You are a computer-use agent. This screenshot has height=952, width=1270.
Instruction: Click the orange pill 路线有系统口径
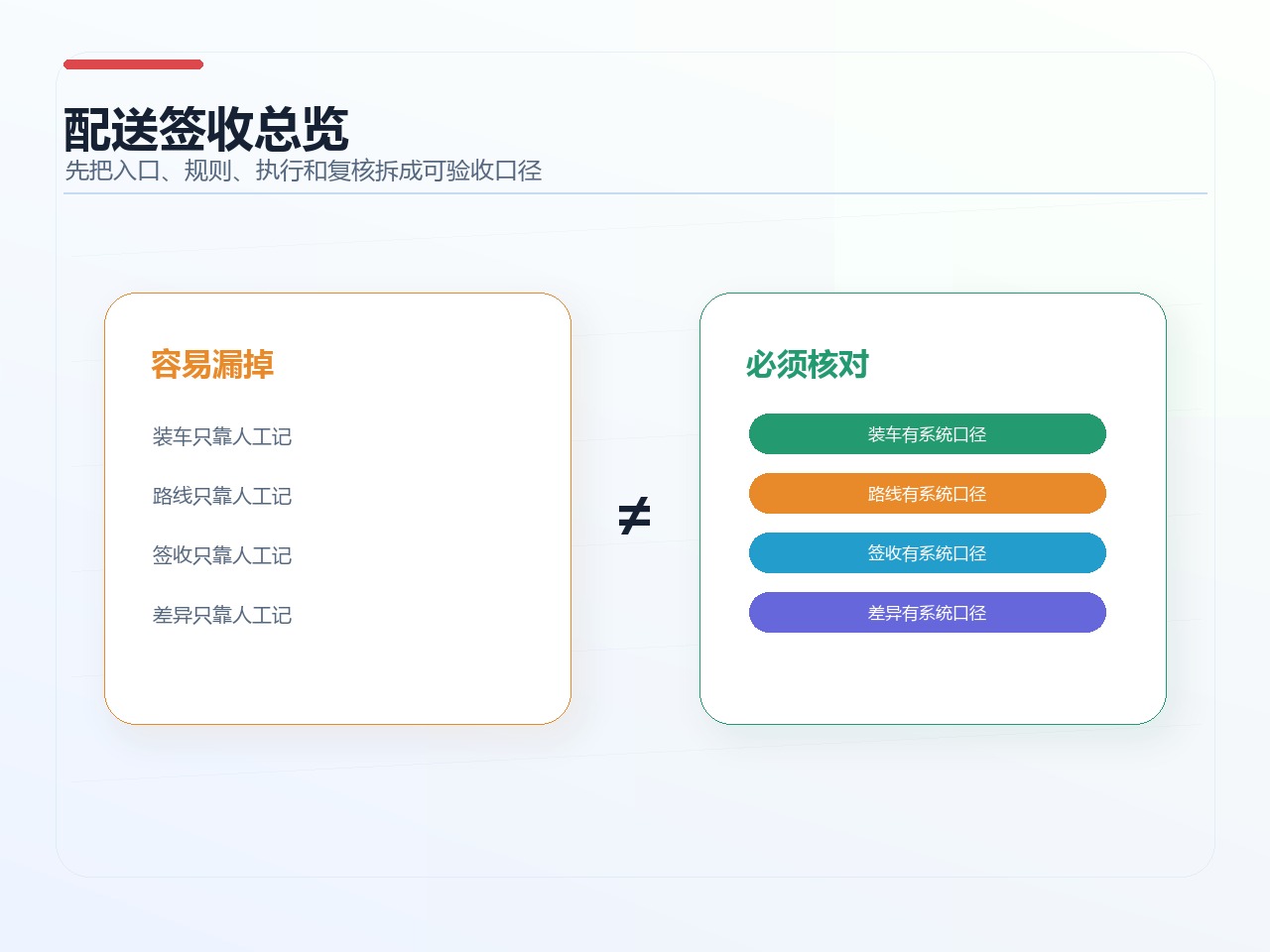928,494
